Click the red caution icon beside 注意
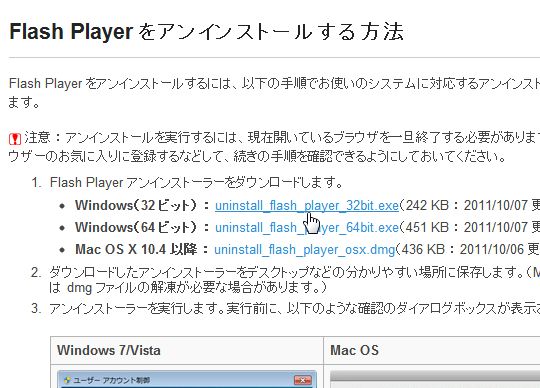Screen dimensions: 540x388 pos(15,138)
